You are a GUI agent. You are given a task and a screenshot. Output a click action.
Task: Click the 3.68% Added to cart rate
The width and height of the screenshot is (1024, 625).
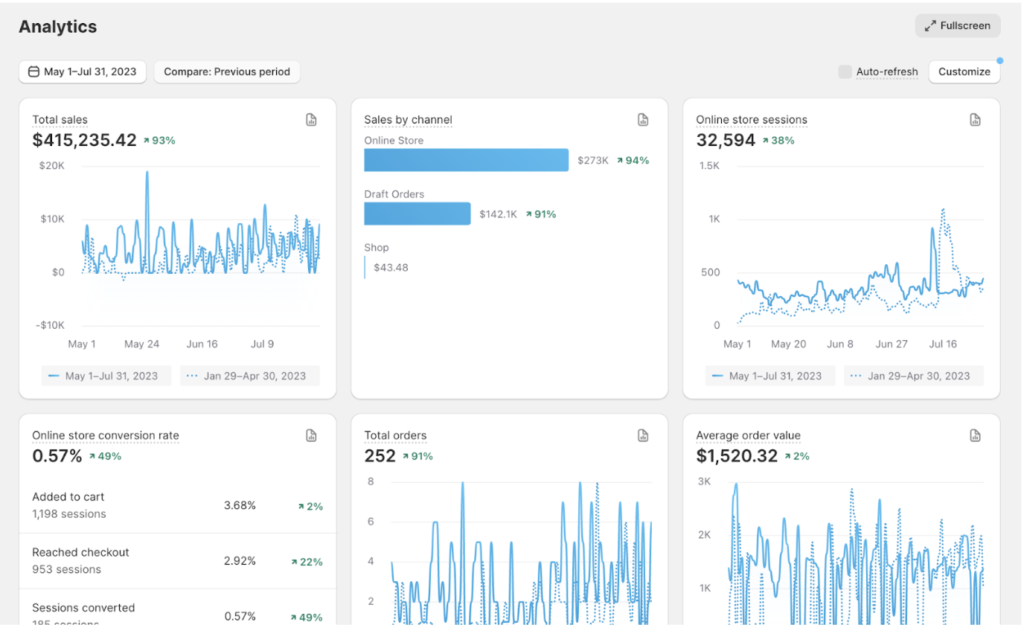[x=240, y=505]
